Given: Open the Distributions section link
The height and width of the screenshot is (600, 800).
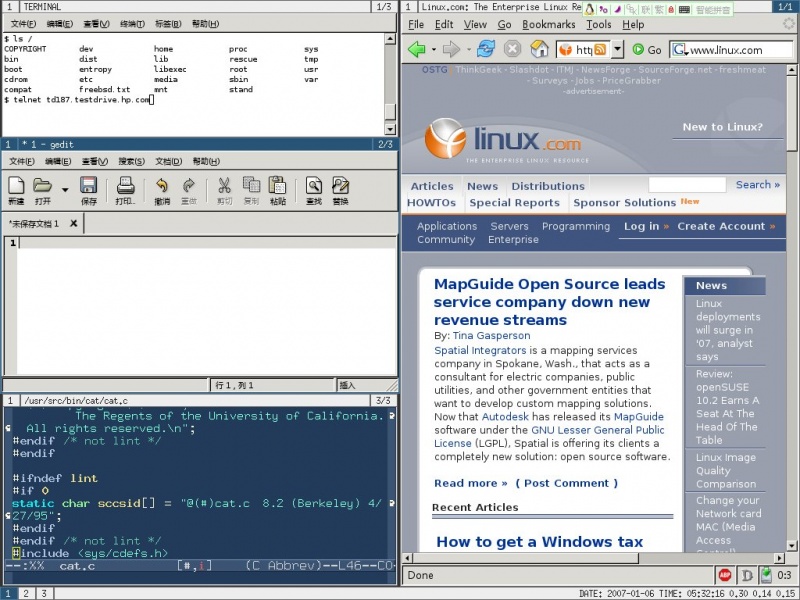Looking at the screenshot, I should coord(548,186).
